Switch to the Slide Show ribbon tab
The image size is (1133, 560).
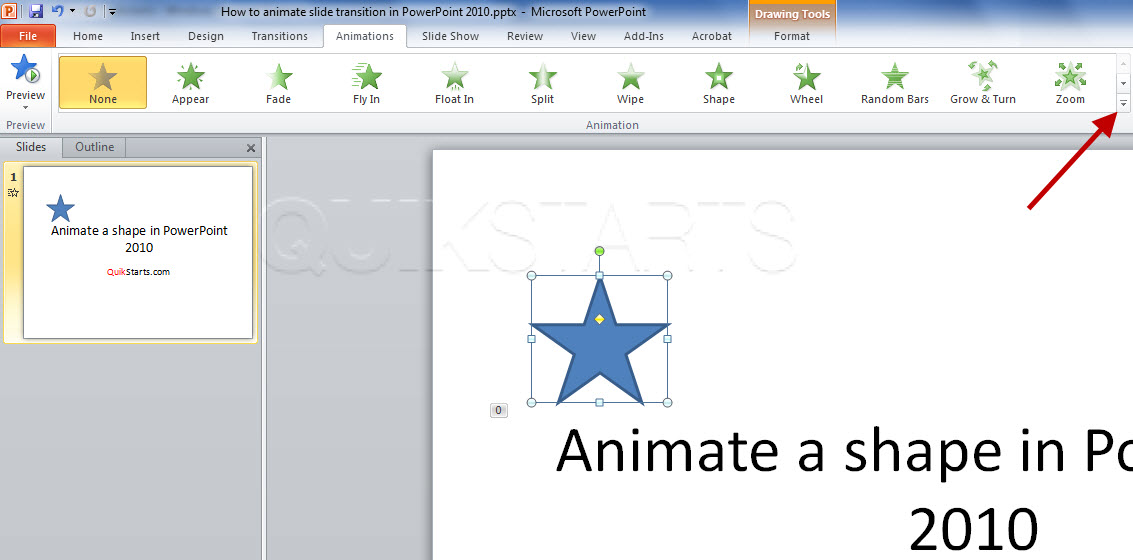coord(450,36)
